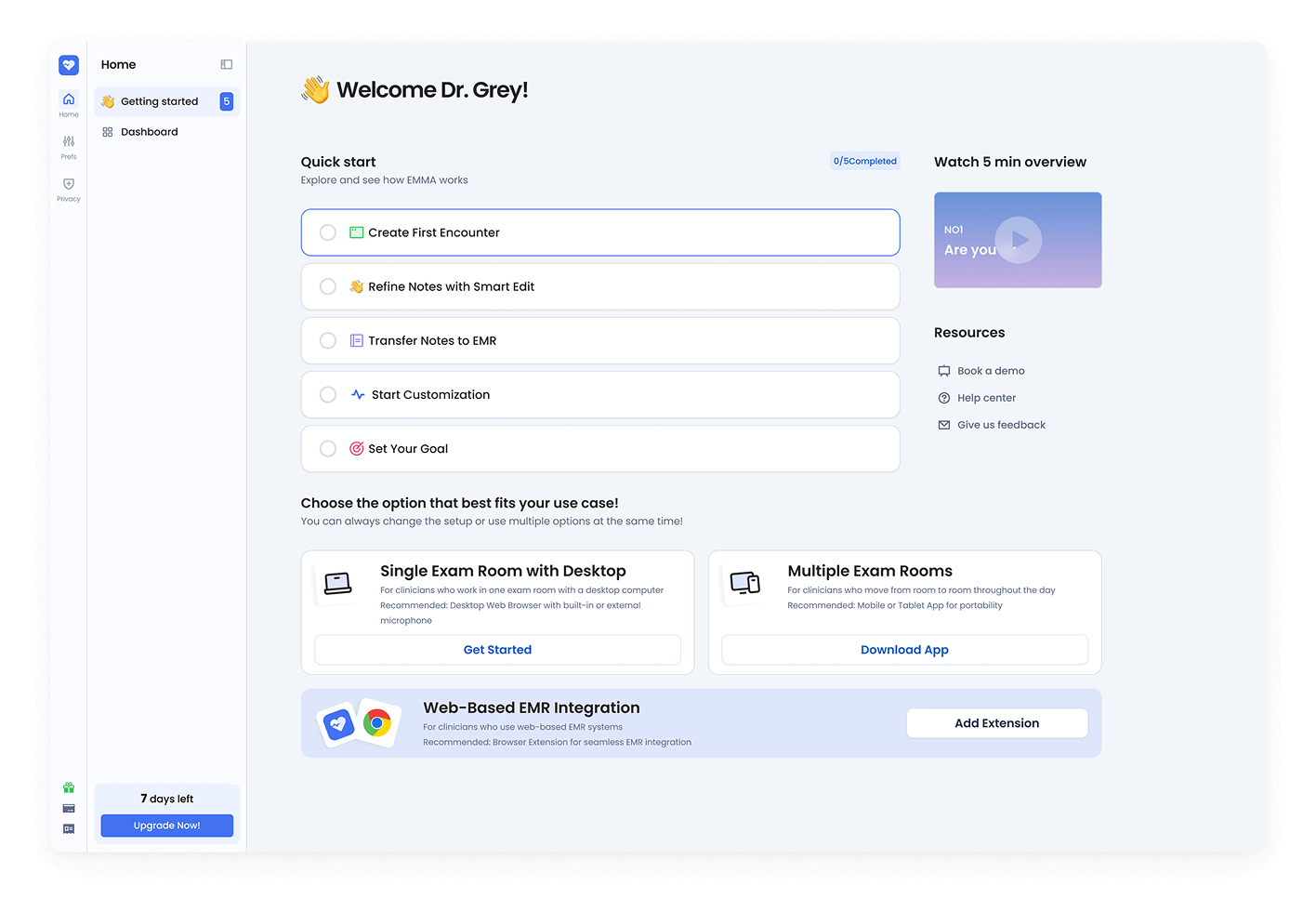Image resolution: width=1316 pixels, height=912 pixels.
Task: Select Getting started in the sidebar
Action: tap(159, 101)
